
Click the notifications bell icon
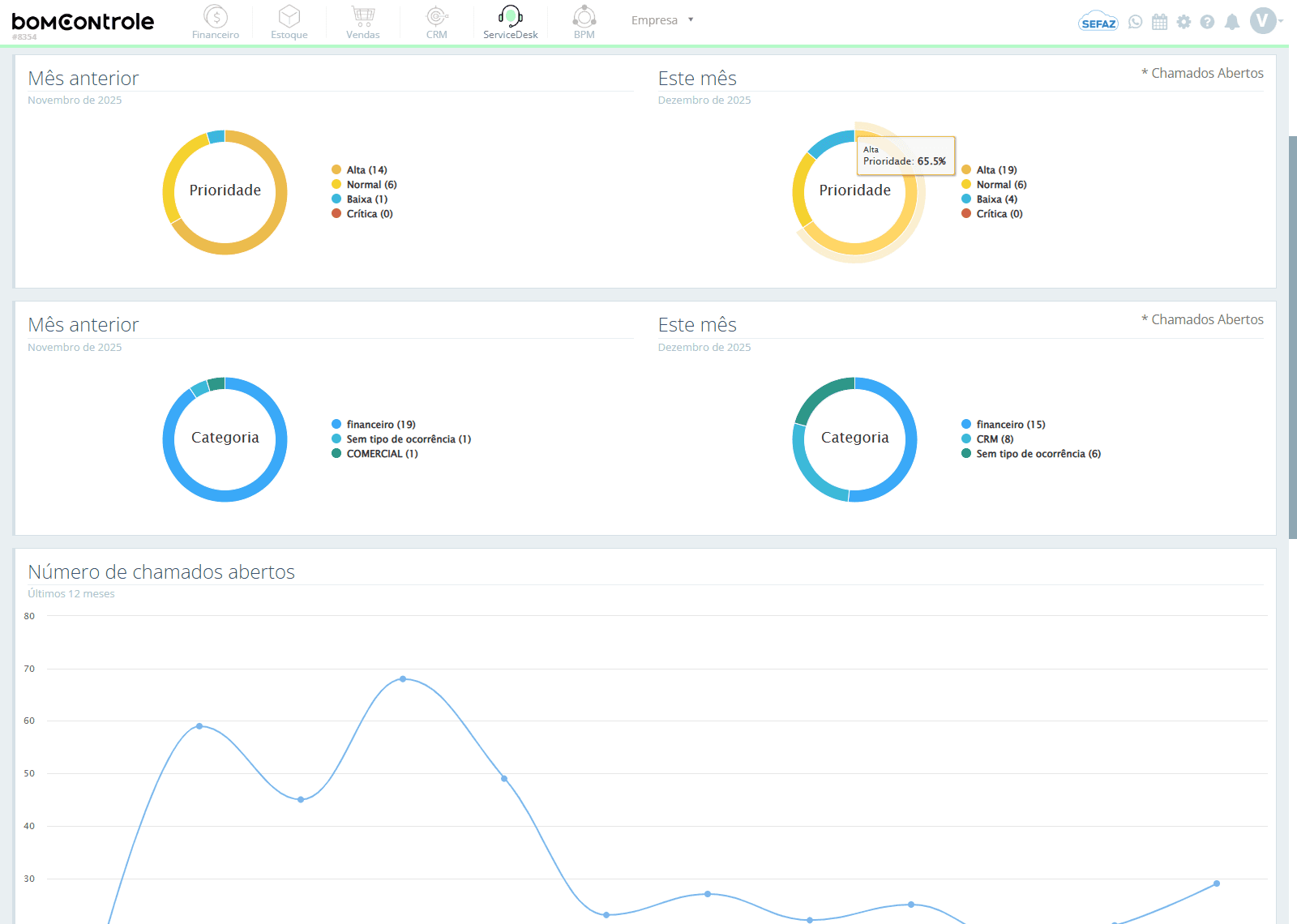tap(1232, 22)
